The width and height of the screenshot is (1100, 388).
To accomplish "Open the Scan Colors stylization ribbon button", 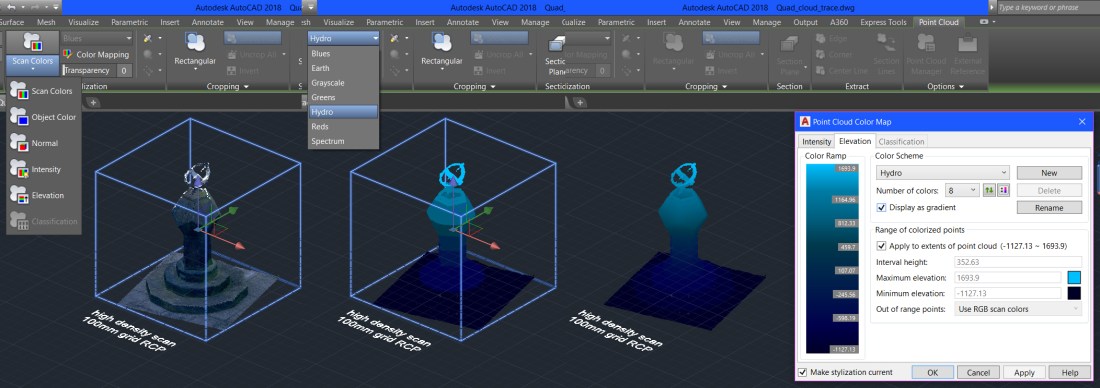I will point(32,53).
